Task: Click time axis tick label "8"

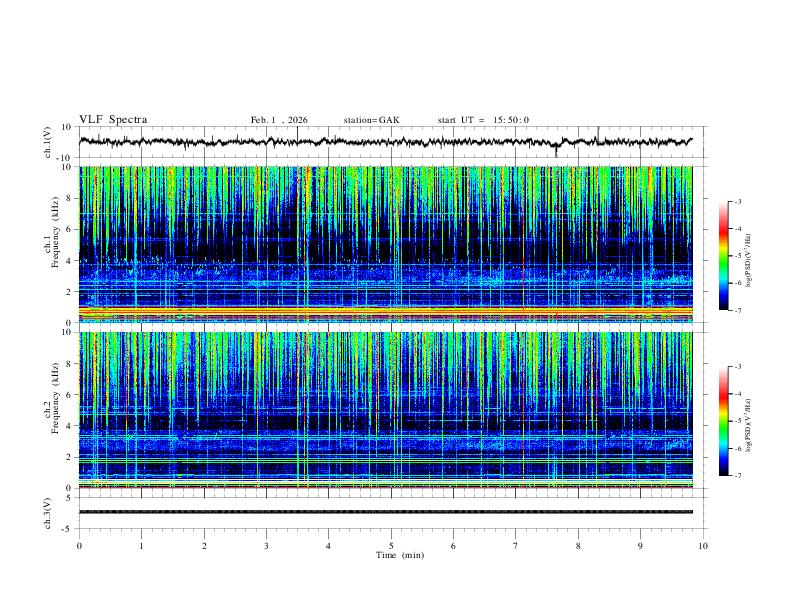Action: 578,546
